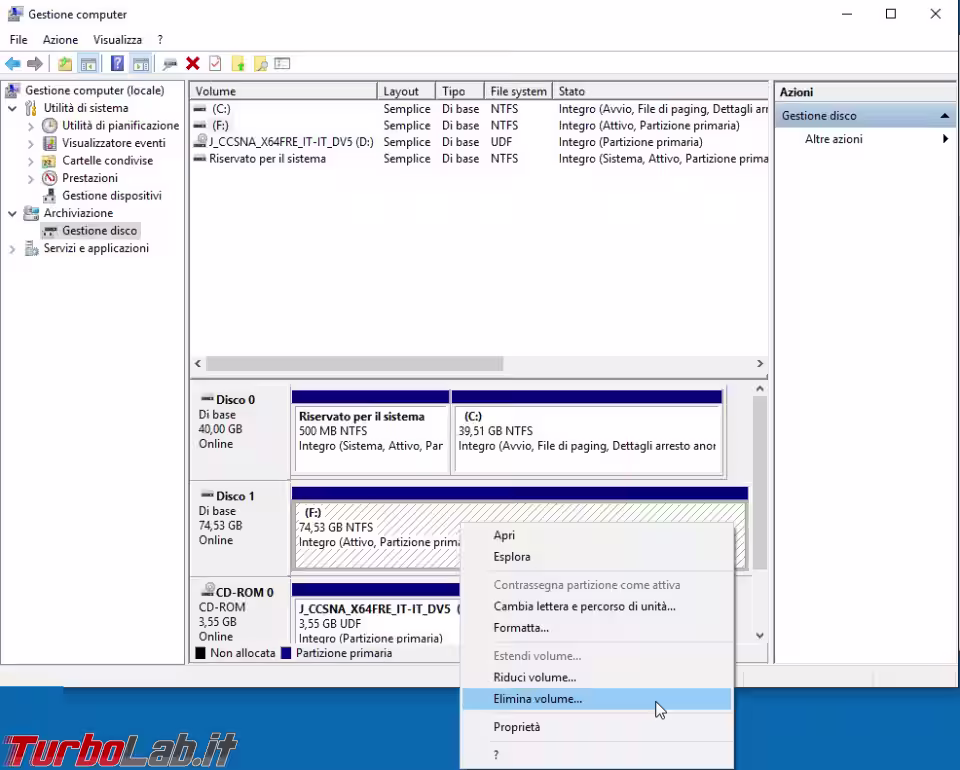The height and width of the screenshot is (770, 960).
Task: Click the Prestazioni tree icon
Action: 50,178
